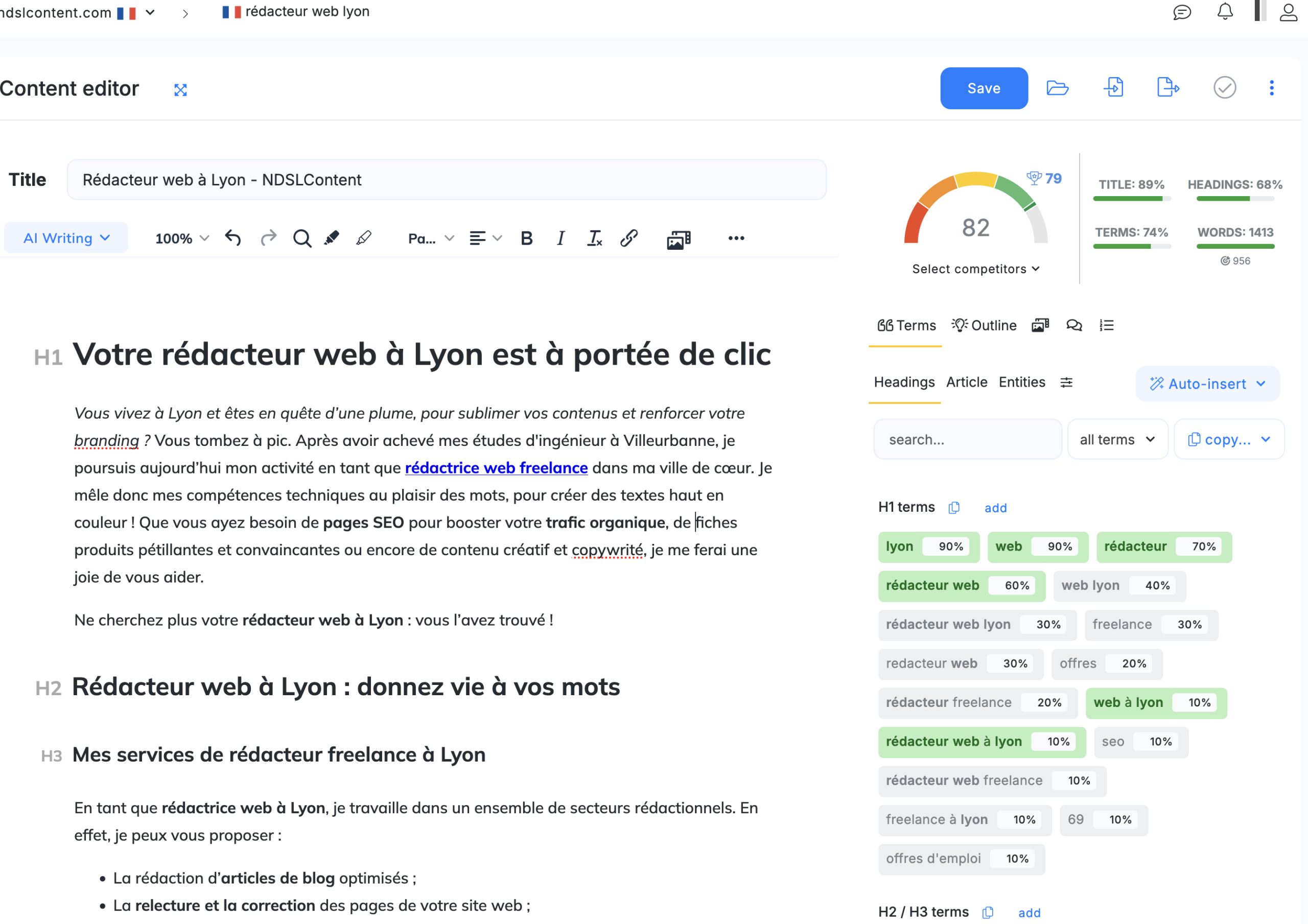Click the import document icon

click(x=1113, y=88)
